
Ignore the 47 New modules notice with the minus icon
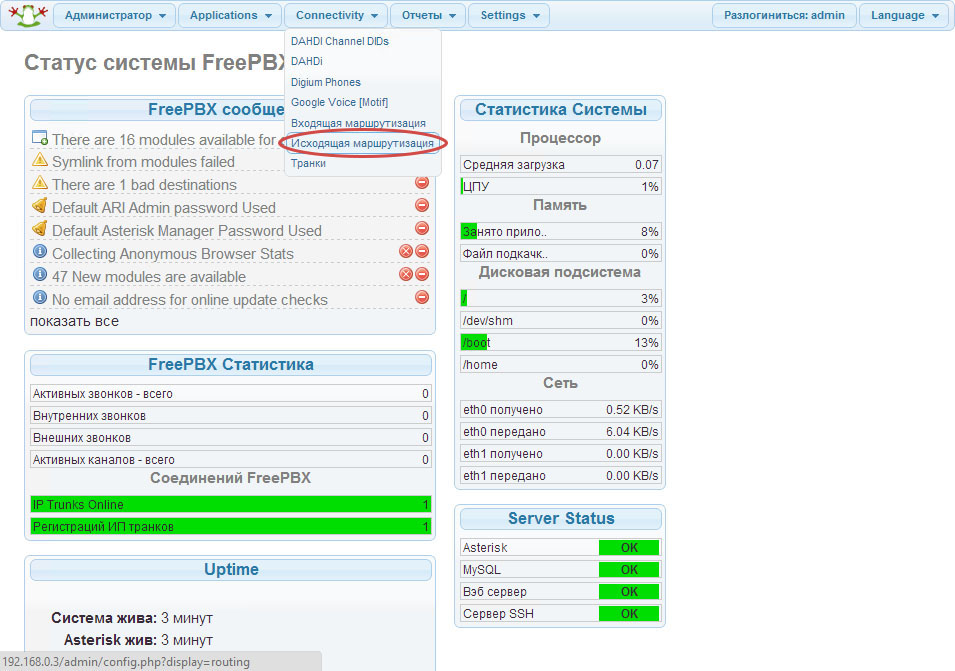(422, 275)
